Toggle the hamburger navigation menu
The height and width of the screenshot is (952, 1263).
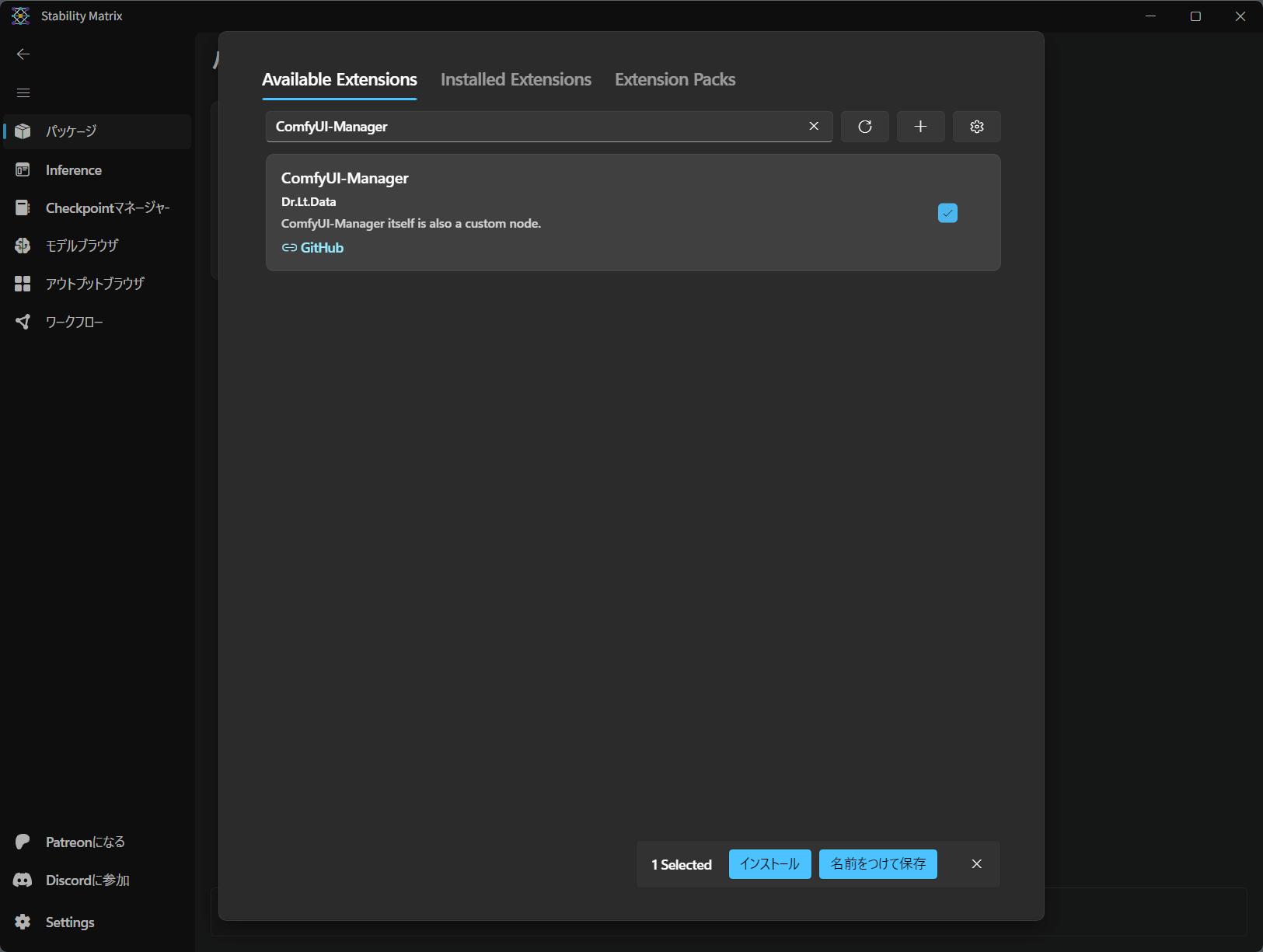tap(23, 92)
